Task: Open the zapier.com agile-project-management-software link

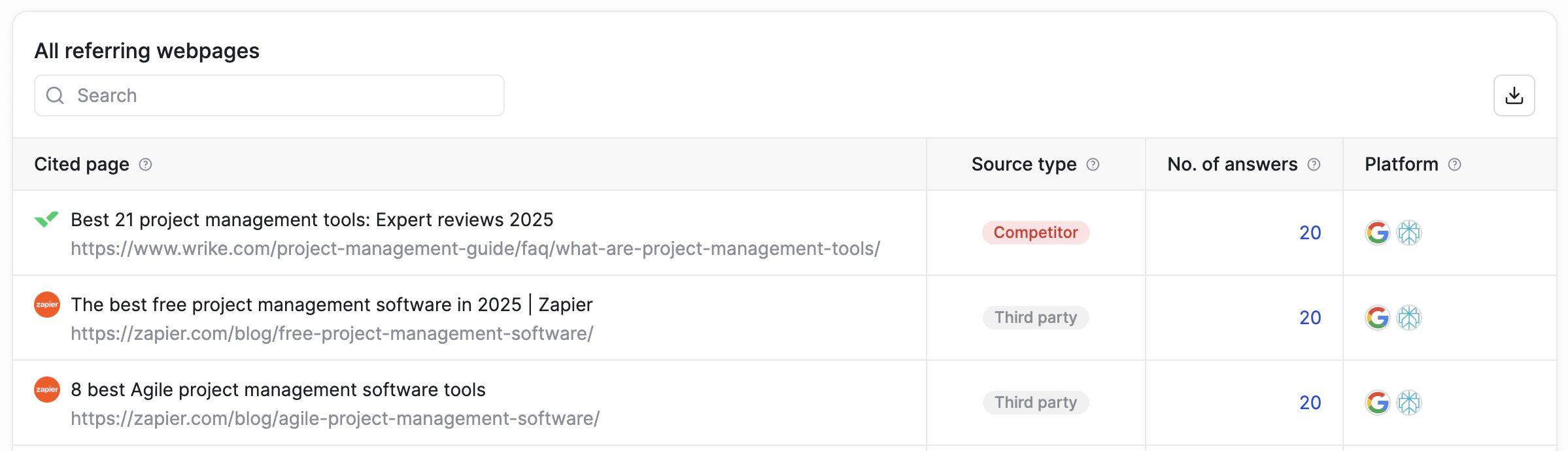Action: pos(335,419)
